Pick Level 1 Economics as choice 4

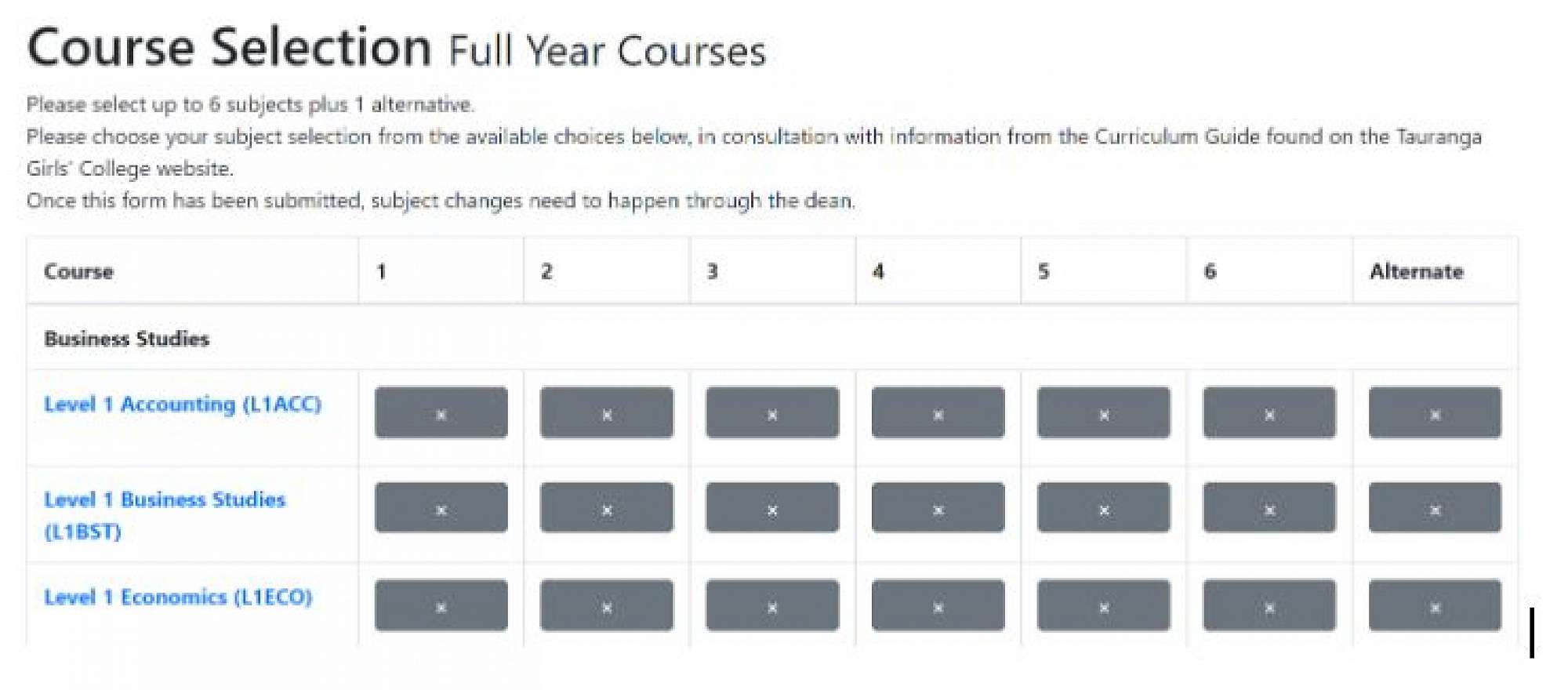[938, 605]
